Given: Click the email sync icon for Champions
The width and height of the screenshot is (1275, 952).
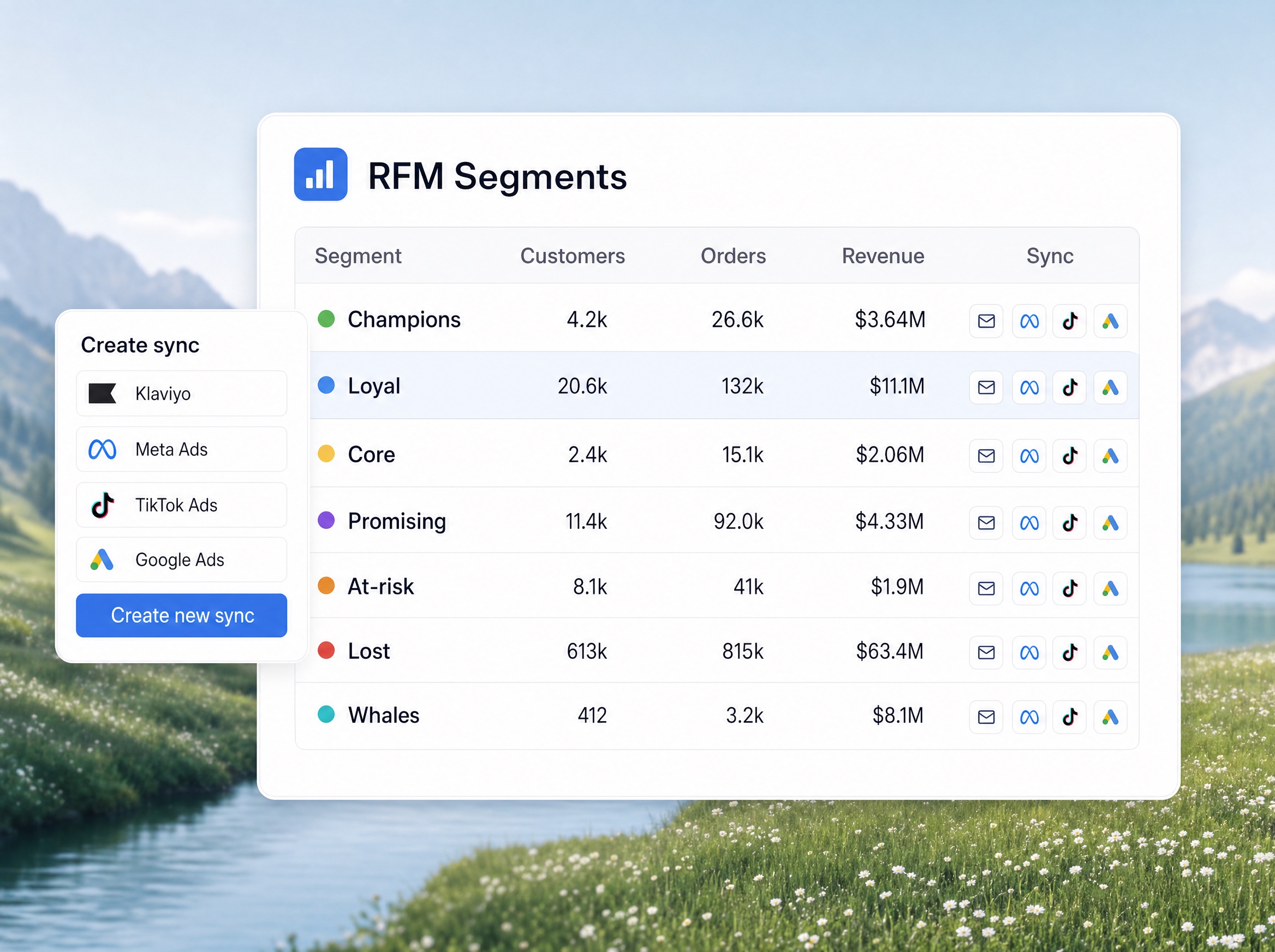Looking at the screenshot, I should click(x=986, y=321).
